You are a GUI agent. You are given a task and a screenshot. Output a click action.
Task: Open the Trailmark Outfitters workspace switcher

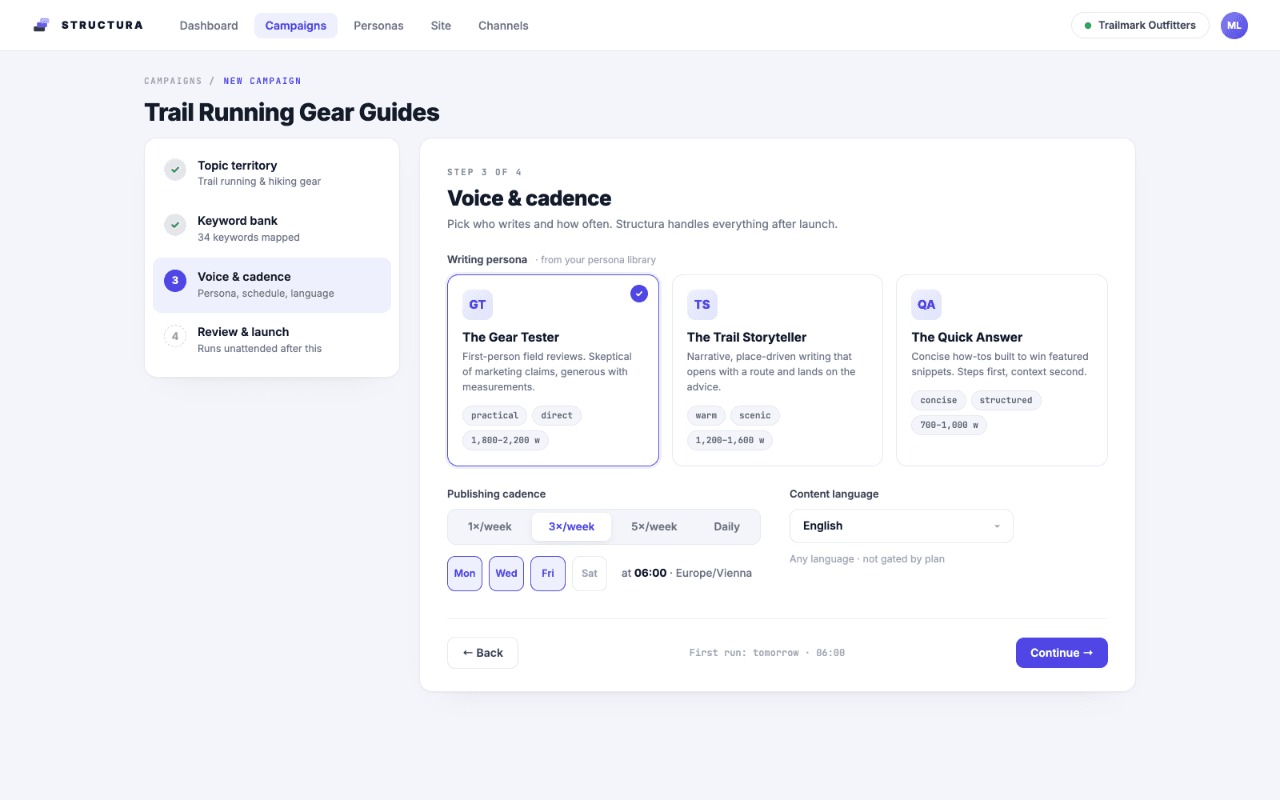point(1140,25)
